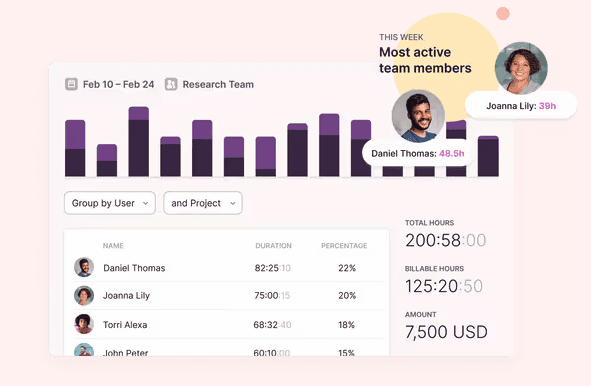Click Daniel Thomas large profile photo
Viewport: 591px width, 386px height.
click(x=418, y=116)
